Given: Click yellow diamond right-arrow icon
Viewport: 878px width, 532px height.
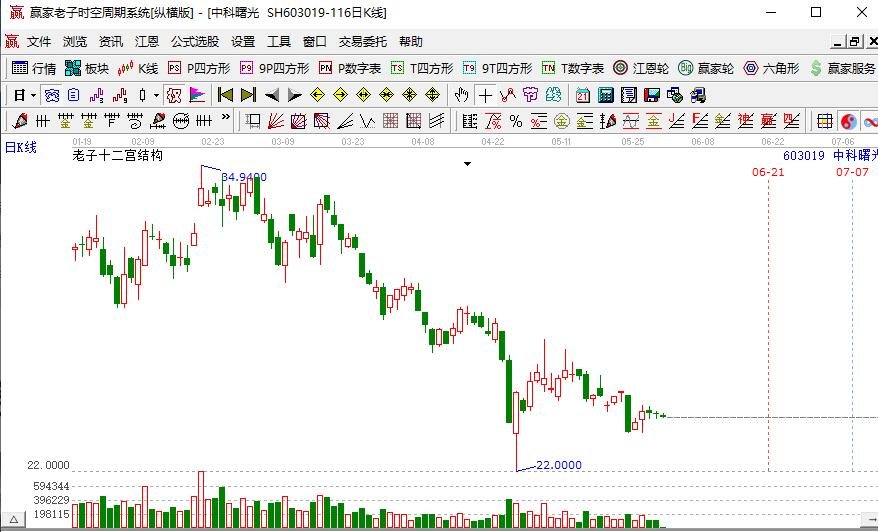Looking at the screenshot, I should (340, 95).
